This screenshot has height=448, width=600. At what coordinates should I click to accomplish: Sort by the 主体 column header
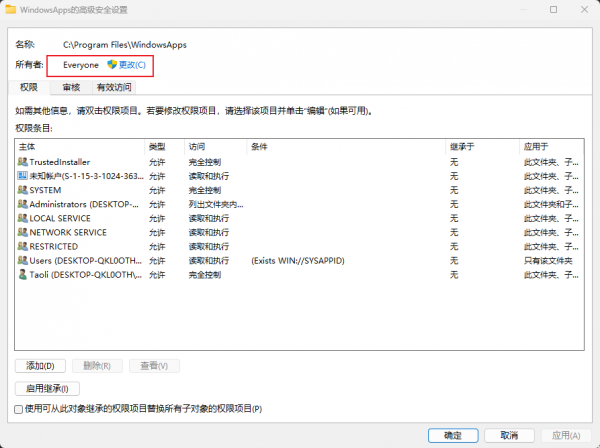pyautogui.click(x=80, y=147)
